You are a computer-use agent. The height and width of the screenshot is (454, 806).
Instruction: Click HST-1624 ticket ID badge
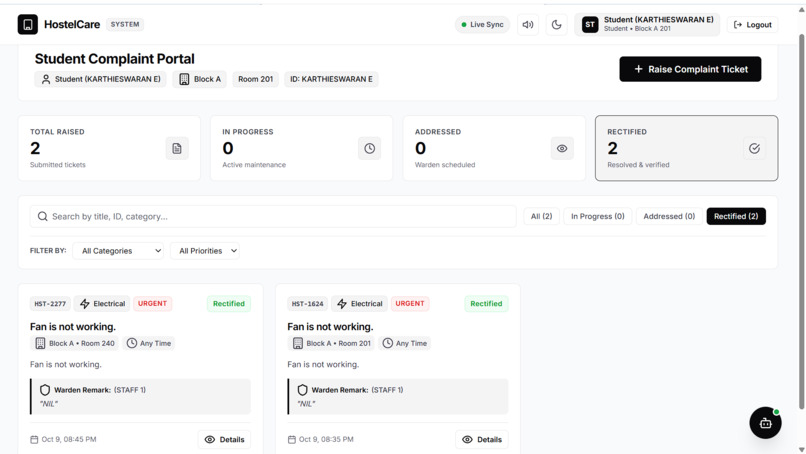tap(307, 304)
